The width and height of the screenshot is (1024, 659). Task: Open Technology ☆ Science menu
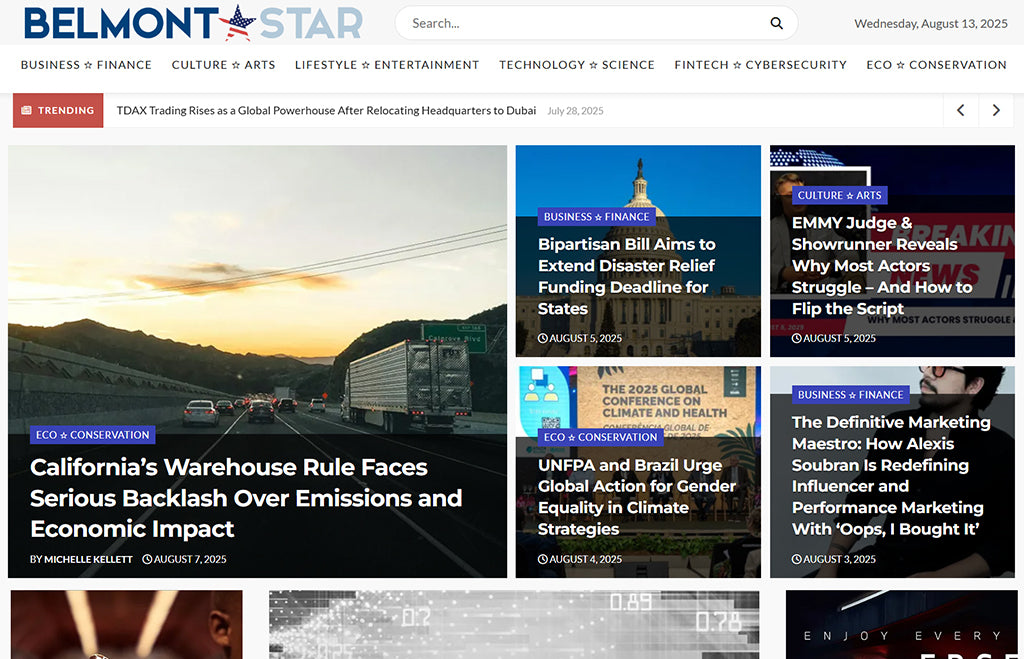coord(577,65)
